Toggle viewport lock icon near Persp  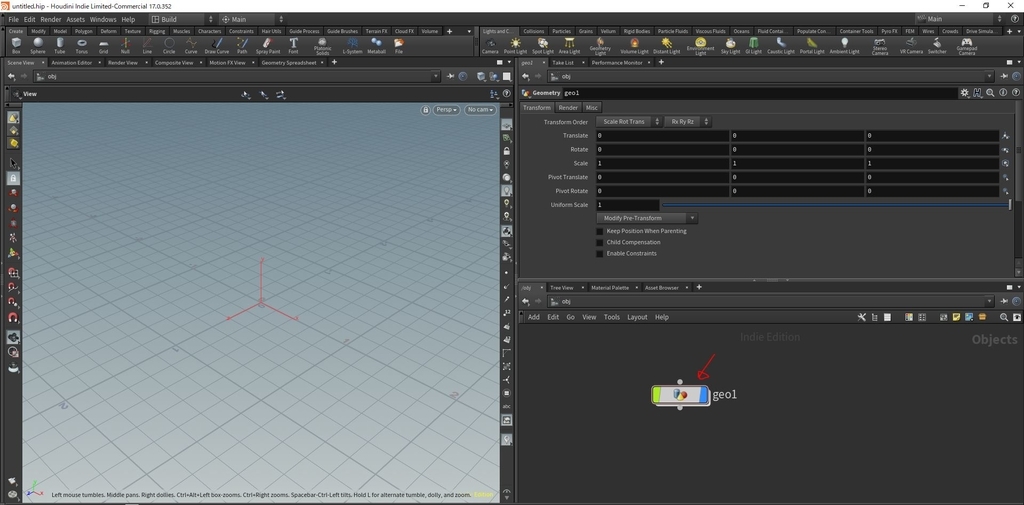point(426,110)
